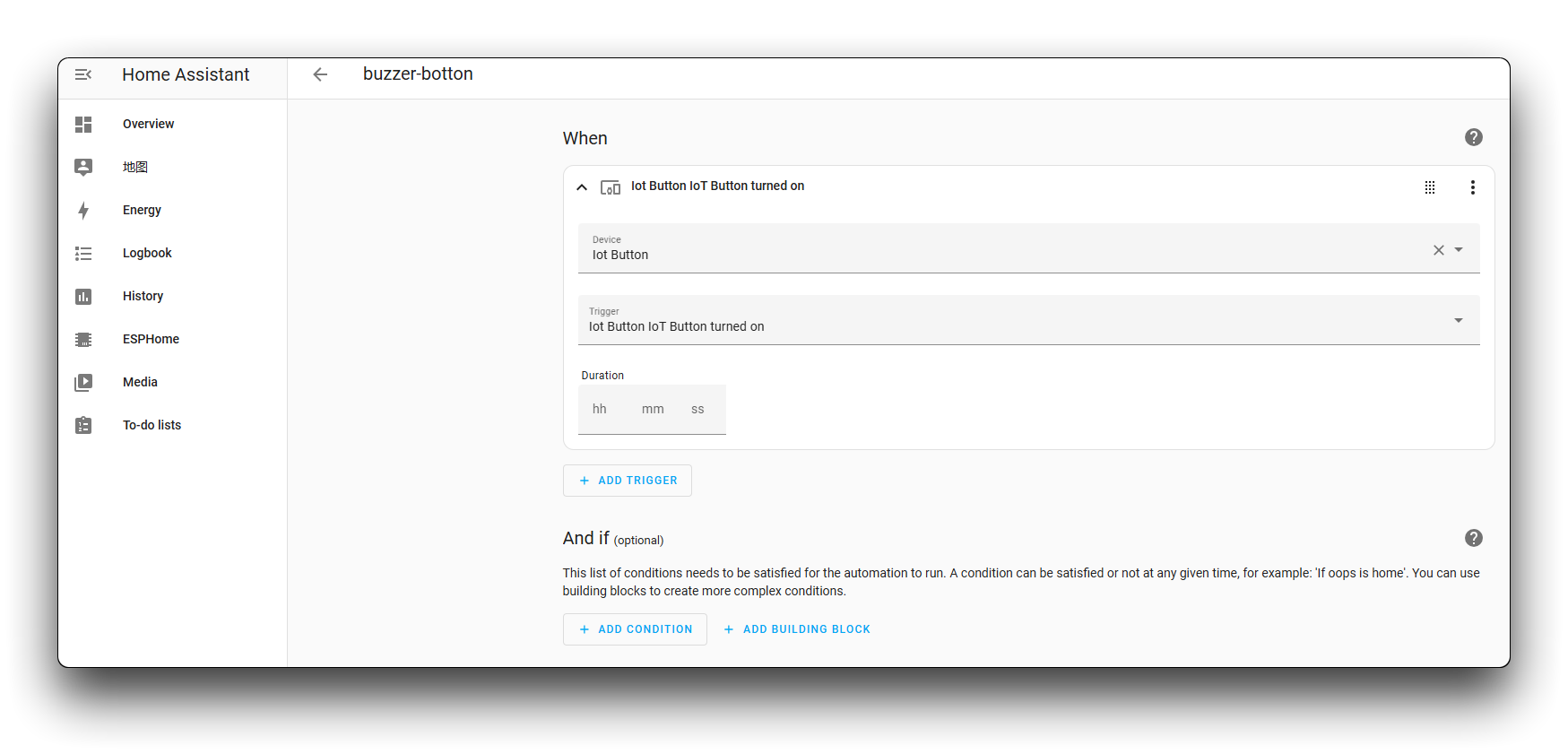Screen dimensions: 1568x754
Task: Collapse the sidebar with the menu icon
Action: 83,74
